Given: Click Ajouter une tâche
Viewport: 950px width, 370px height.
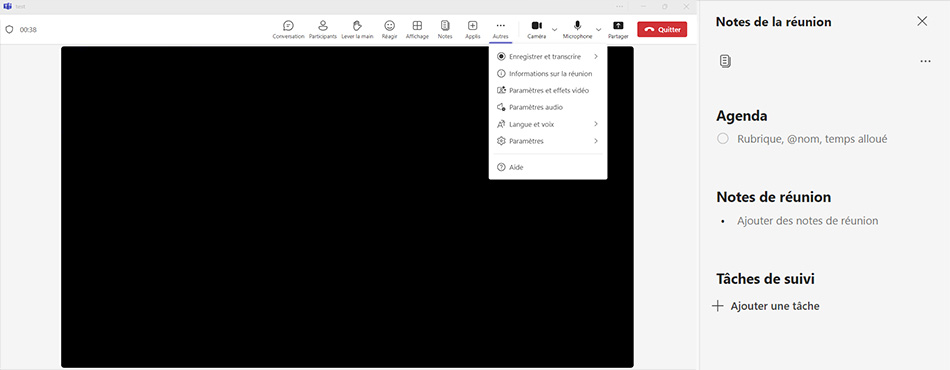Looking at the screenshot, I should click(766, 306).
